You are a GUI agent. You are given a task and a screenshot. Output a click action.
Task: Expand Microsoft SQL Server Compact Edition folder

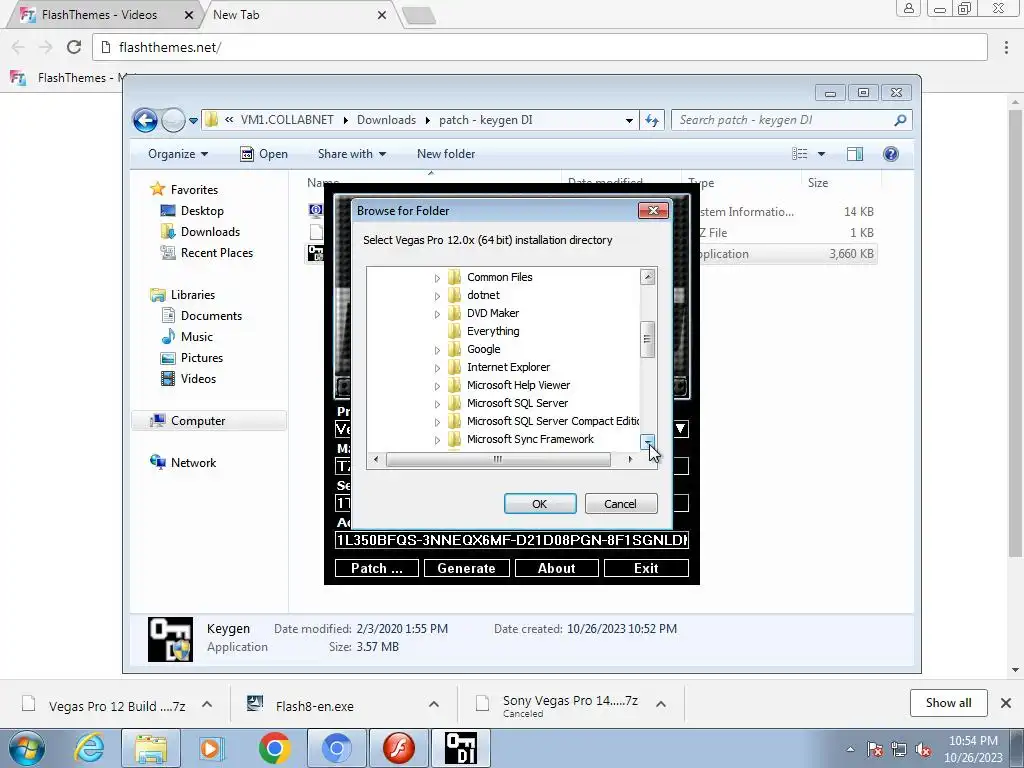[x=437, y=422]
